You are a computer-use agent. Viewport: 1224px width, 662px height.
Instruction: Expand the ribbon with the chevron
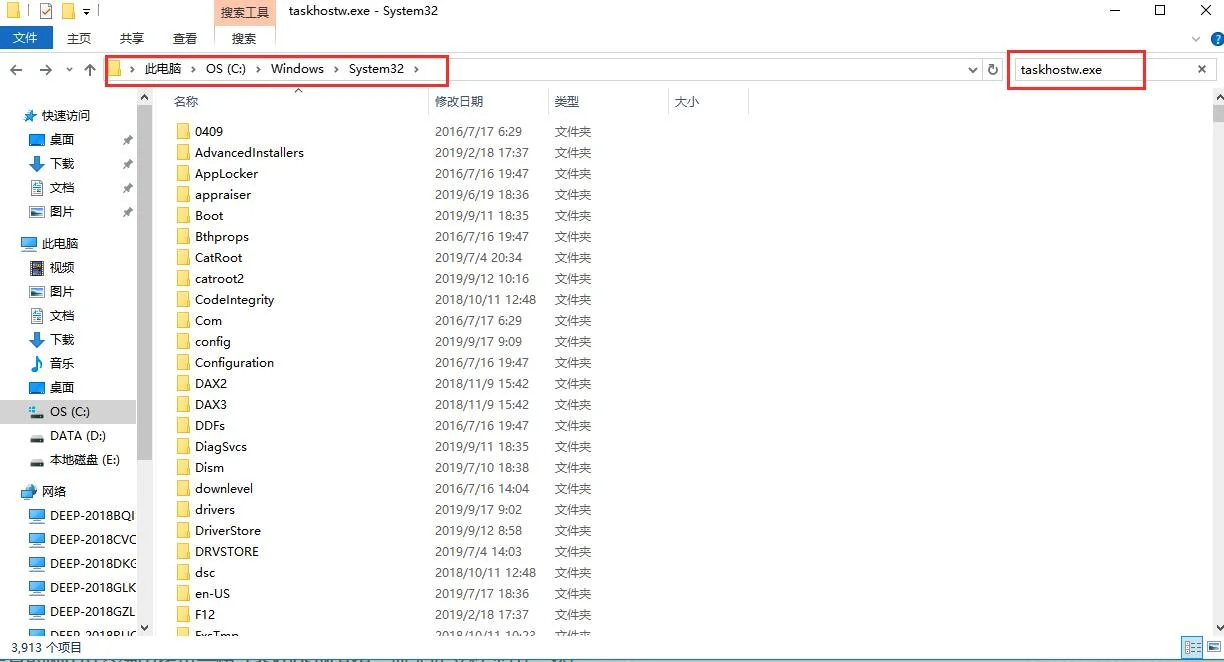tap(1196, 39)
